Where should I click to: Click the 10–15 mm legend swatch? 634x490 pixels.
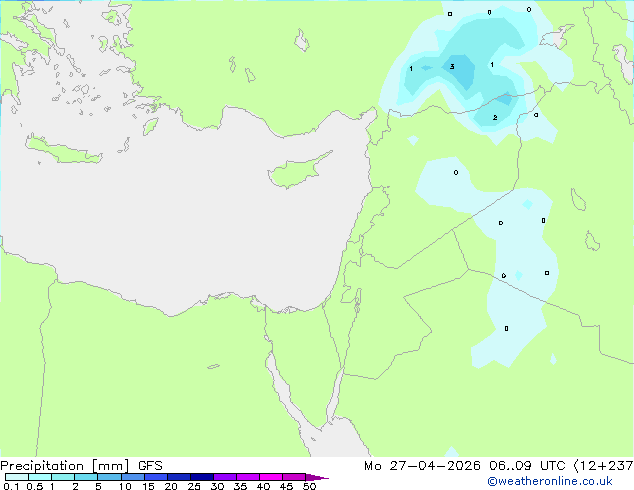pyautogui.click(x=132, y=477)
